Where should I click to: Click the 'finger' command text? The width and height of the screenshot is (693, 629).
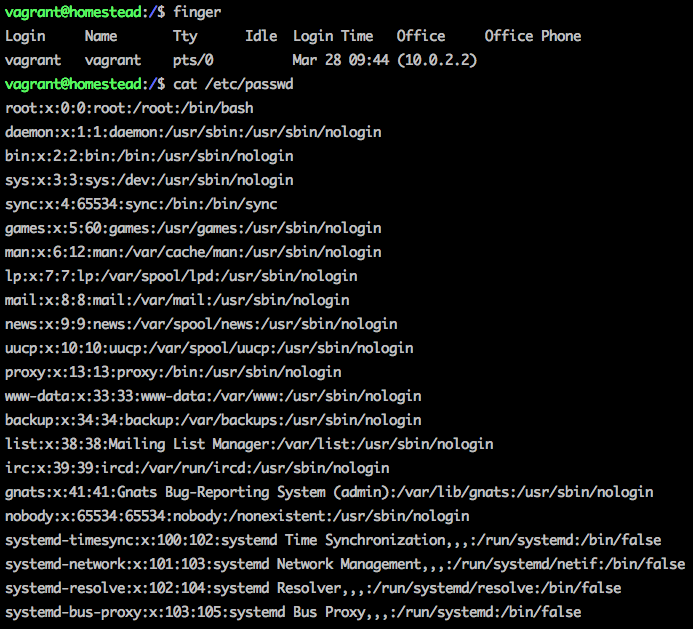click(197, 12)
